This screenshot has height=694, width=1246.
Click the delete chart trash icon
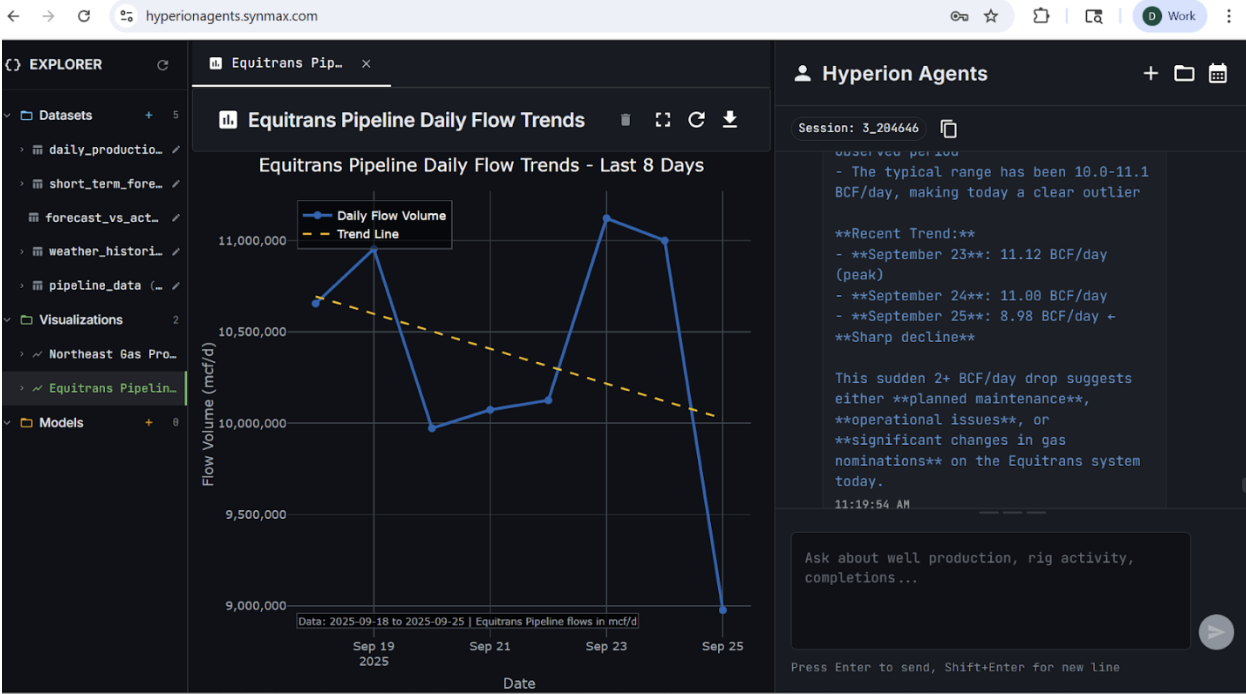click(x=626, y=120)
